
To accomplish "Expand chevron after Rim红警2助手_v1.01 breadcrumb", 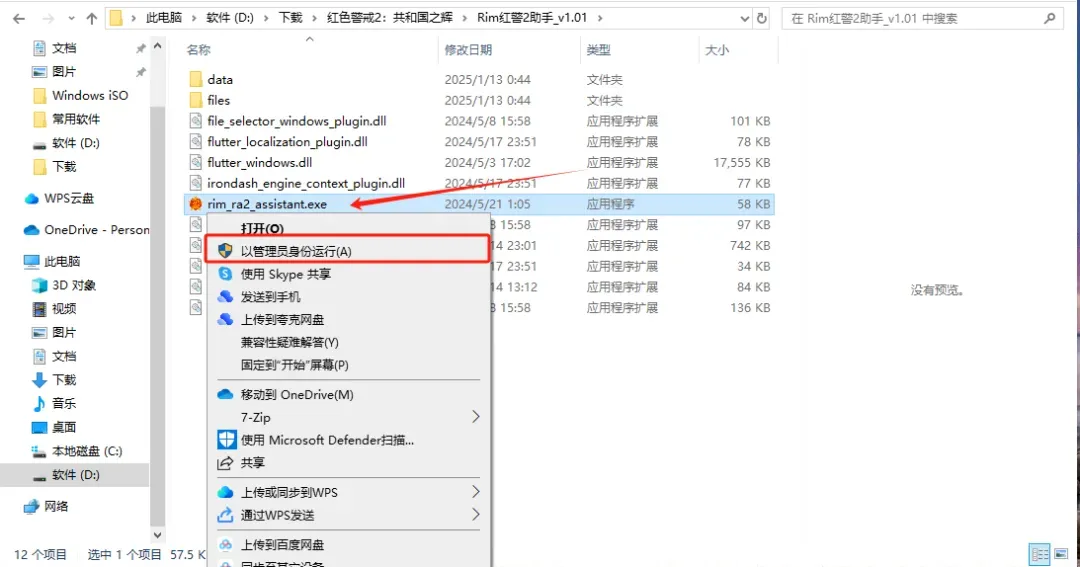I will [600, 18].
